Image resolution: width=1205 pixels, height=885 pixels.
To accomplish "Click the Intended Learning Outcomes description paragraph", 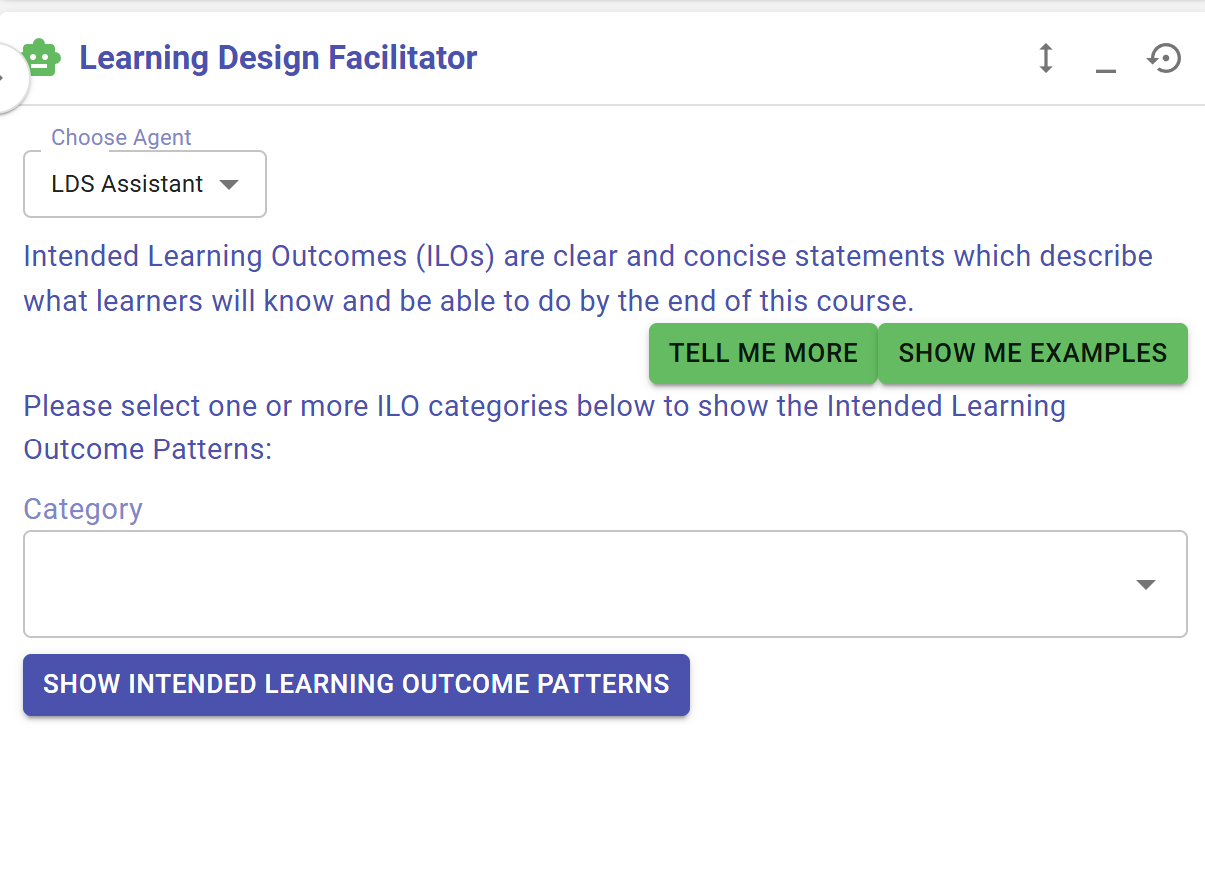I will click(588, 278).
